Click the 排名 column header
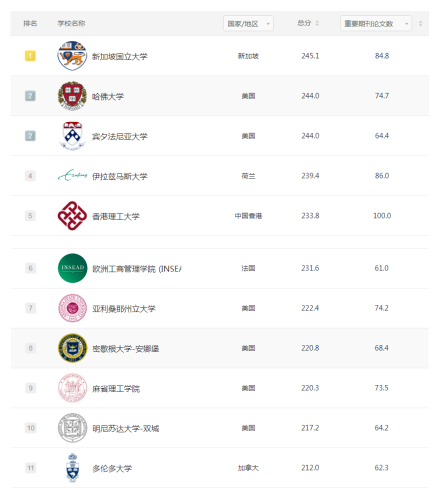Image resolution: width=440 pixels, height=499 pixels. pos(30,23)
